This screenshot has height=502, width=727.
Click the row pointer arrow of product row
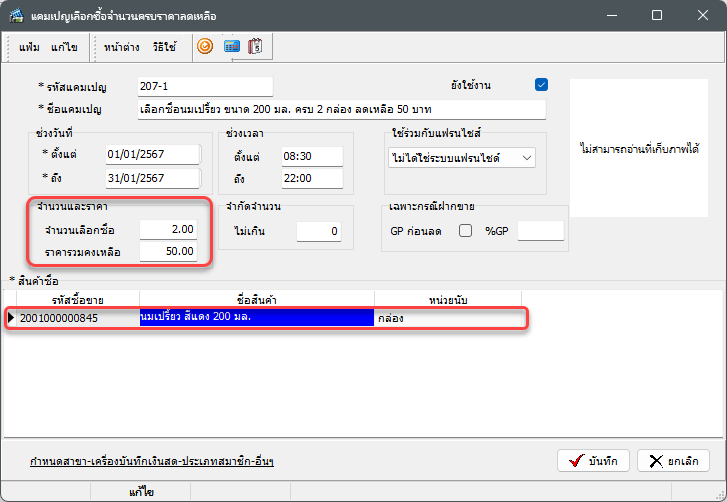tap(11, 318)
